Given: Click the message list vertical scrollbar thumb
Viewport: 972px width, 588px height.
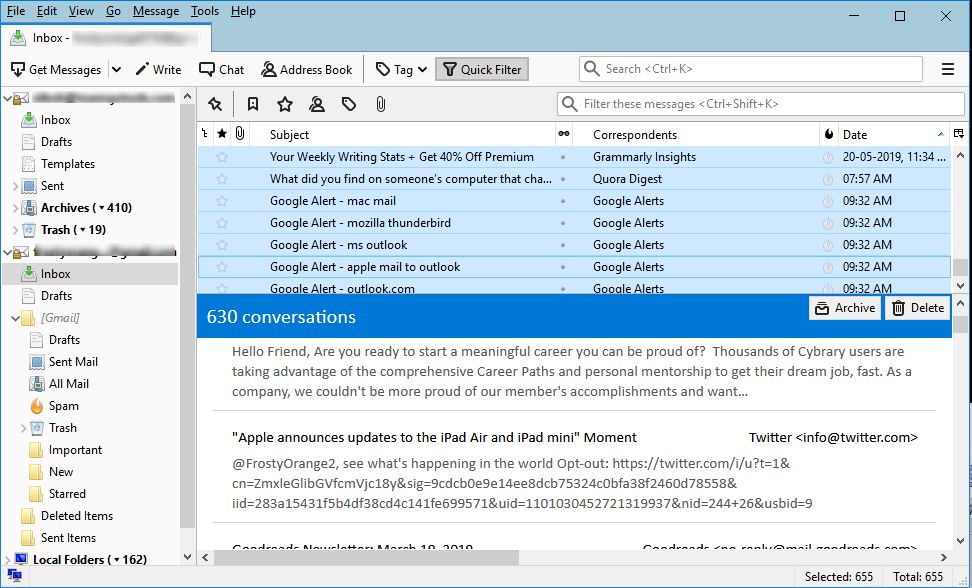Looking at the screenshot, I should [960, 268].
